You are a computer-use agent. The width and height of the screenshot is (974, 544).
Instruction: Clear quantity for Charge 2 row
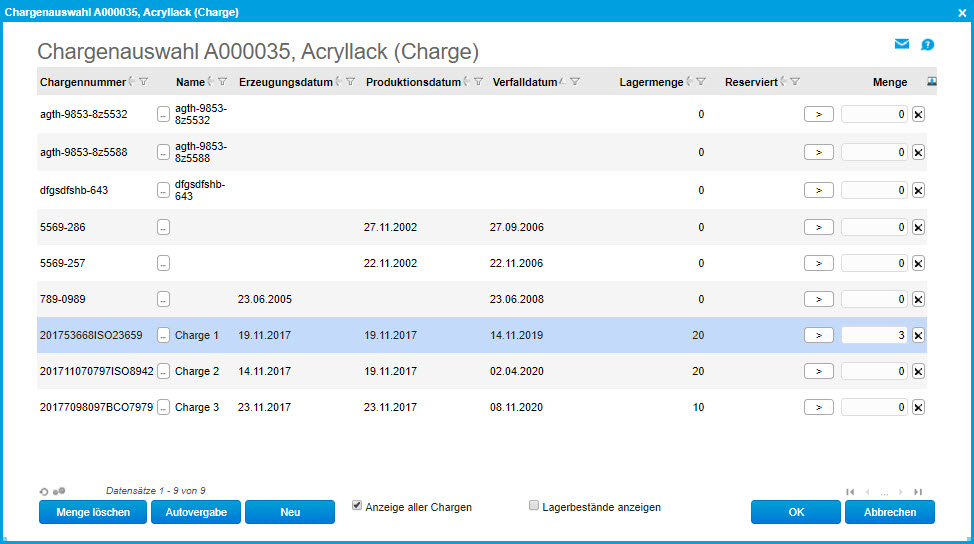(x=918, y=371)
